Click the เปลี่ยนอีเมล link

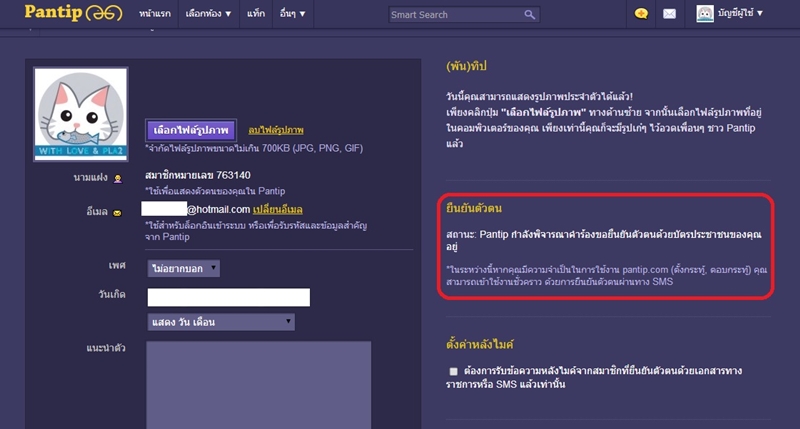tap(278, 210)
